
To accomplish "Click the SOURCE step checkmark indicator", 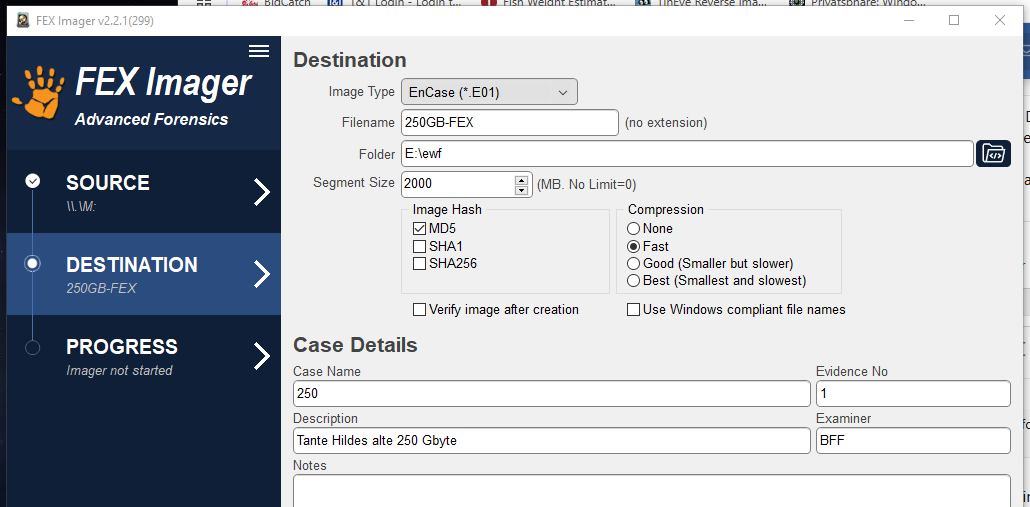I will click(x=32, y=181).
